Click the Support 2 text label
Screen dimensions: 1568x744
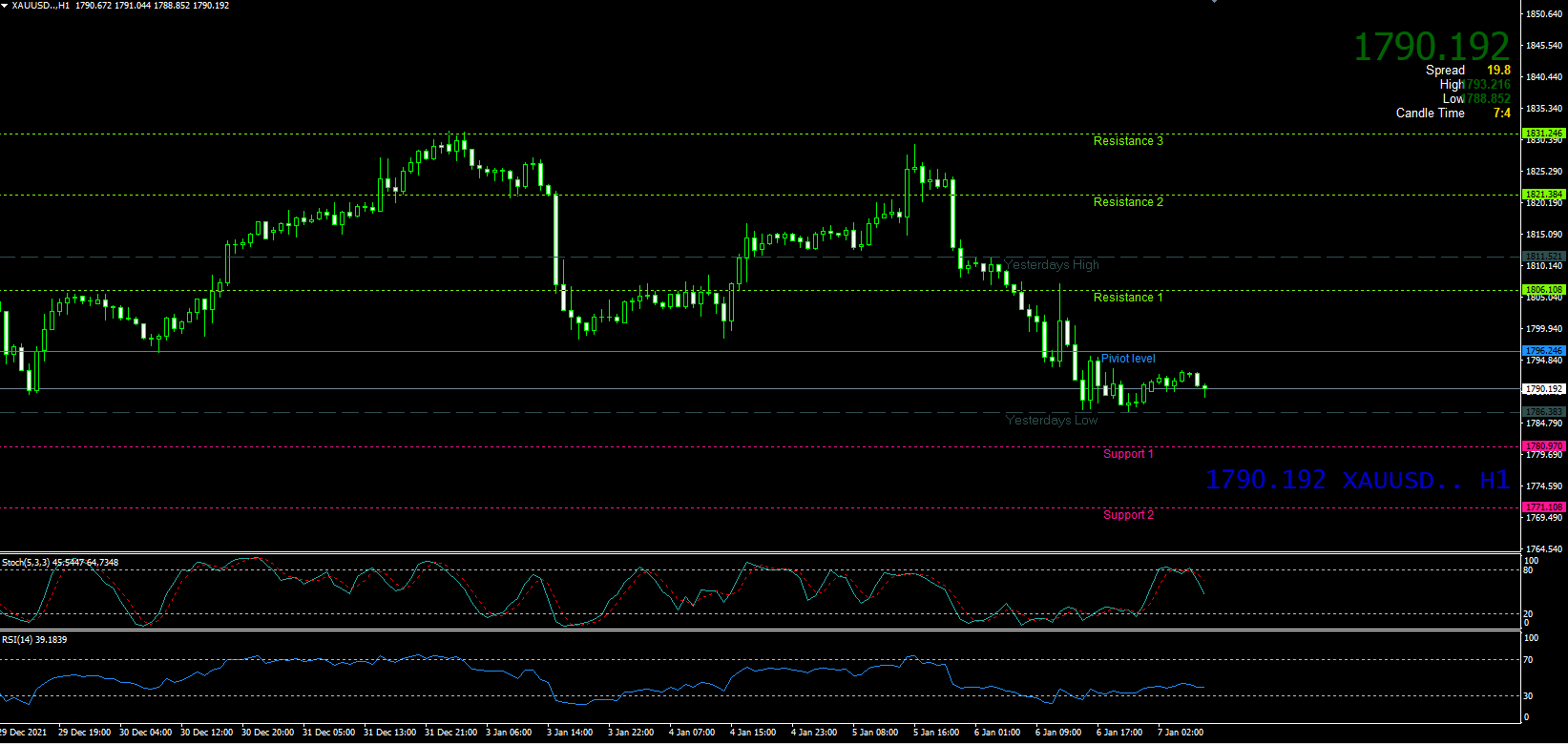1128,515
